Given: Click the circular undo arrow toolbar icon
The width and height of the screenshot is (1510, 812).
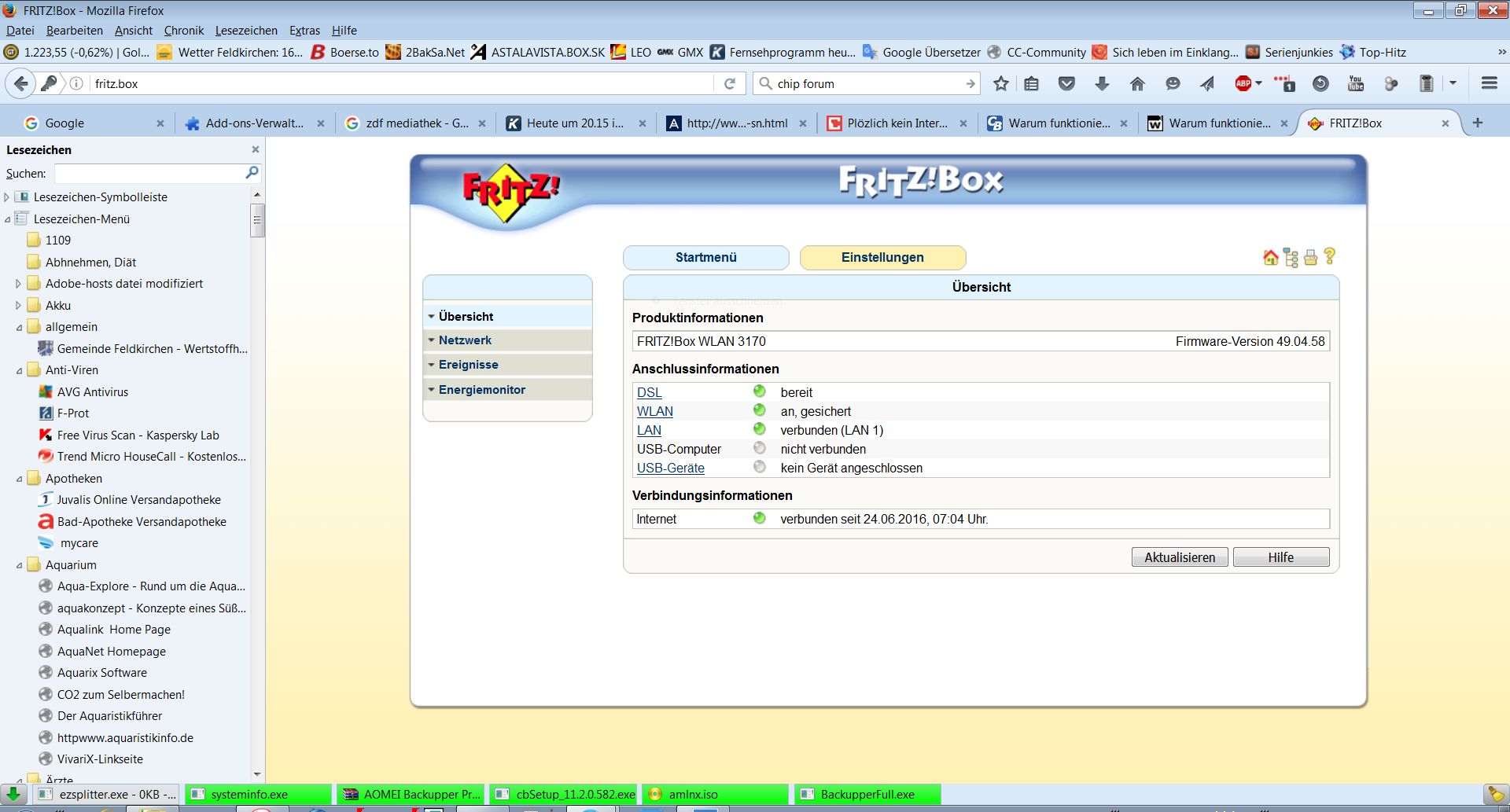Looking at the screenshot, I should pos(1320,83).
